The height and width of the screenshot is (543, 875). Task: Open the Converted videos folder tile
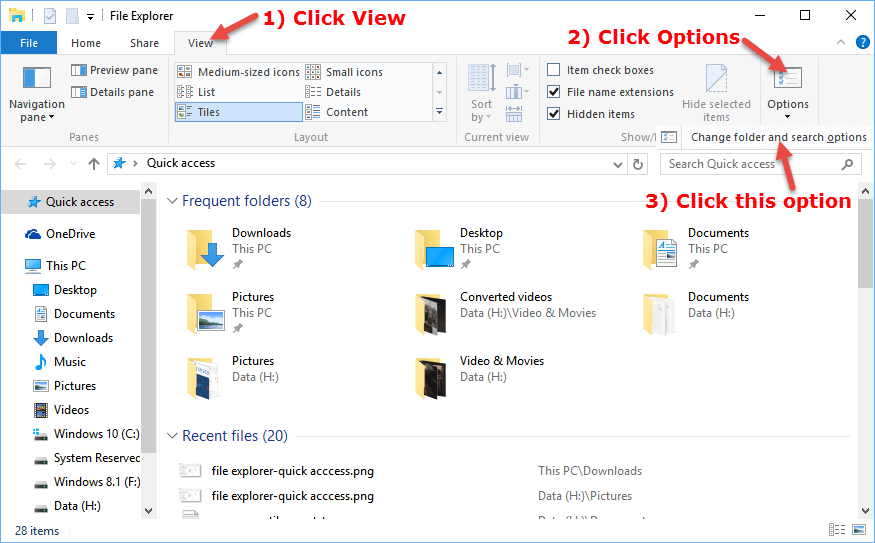(506, 313)
